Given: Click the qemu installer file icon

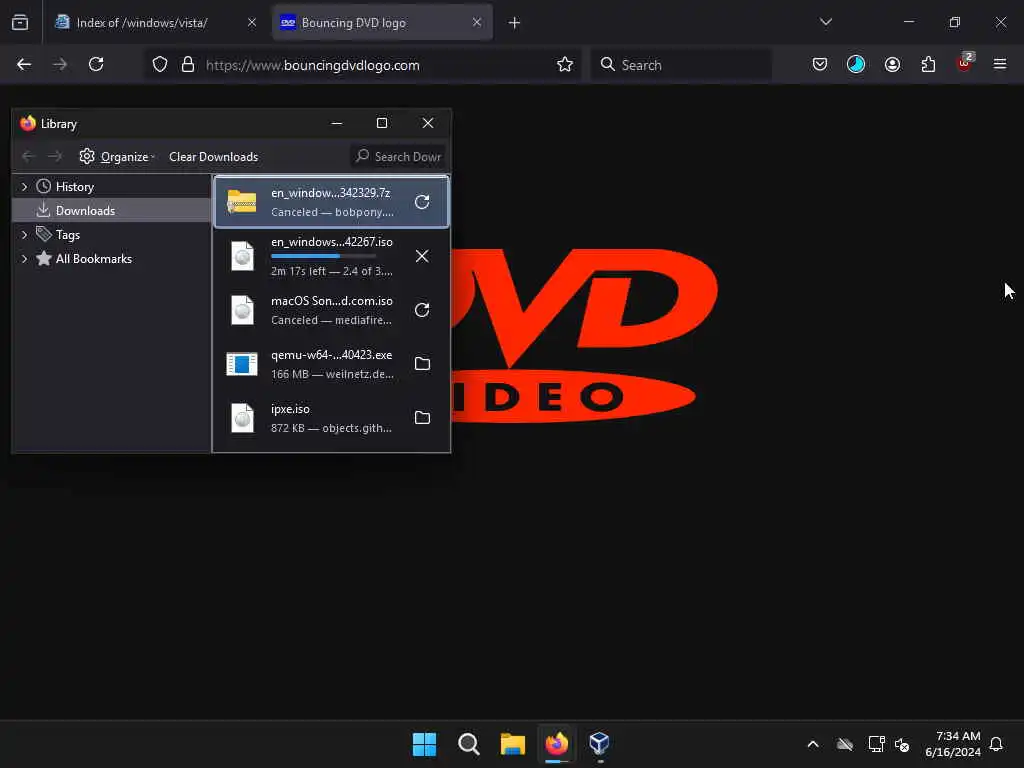Looking at the screenshot, I should click(242, 364).
